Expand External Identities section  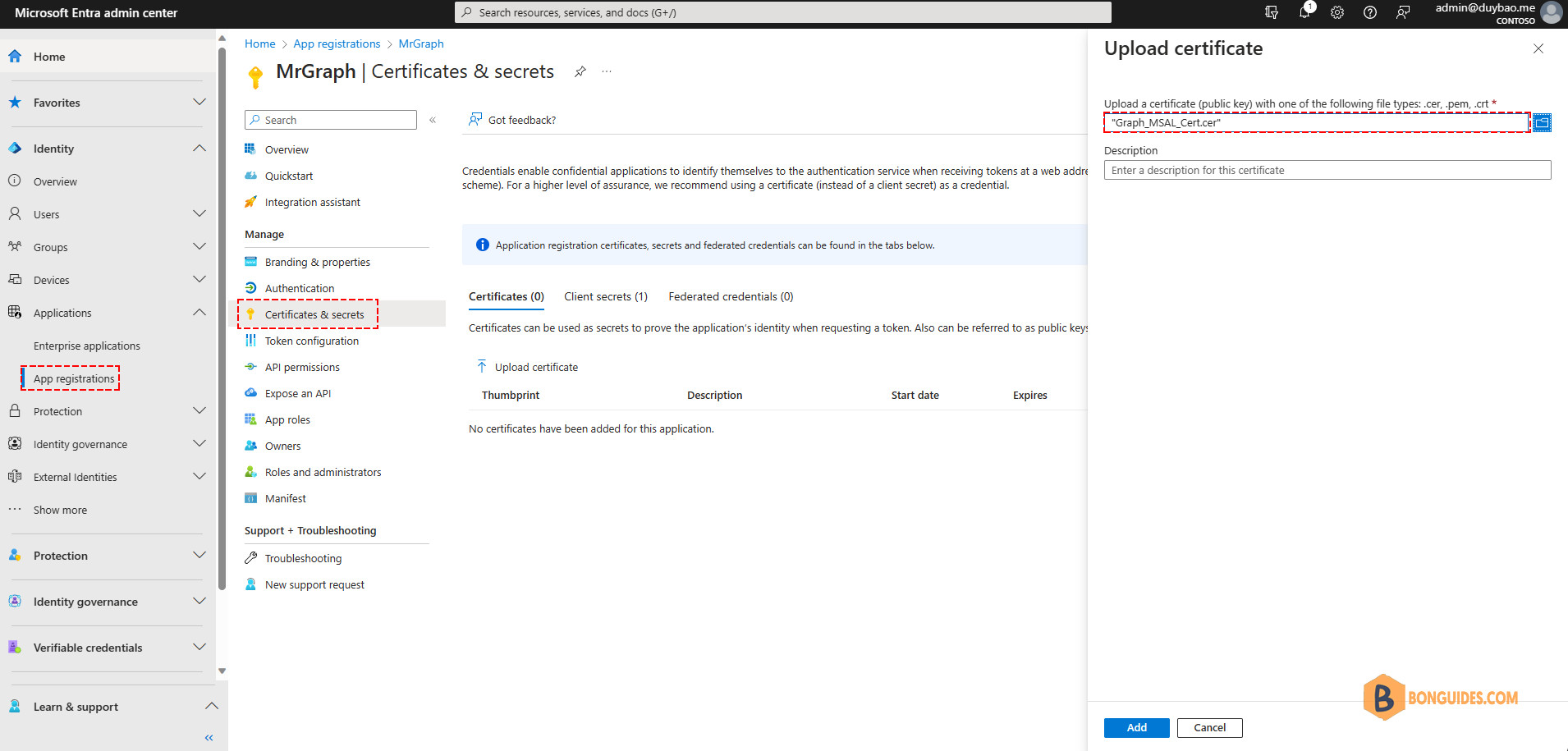(x=199, y=476)
